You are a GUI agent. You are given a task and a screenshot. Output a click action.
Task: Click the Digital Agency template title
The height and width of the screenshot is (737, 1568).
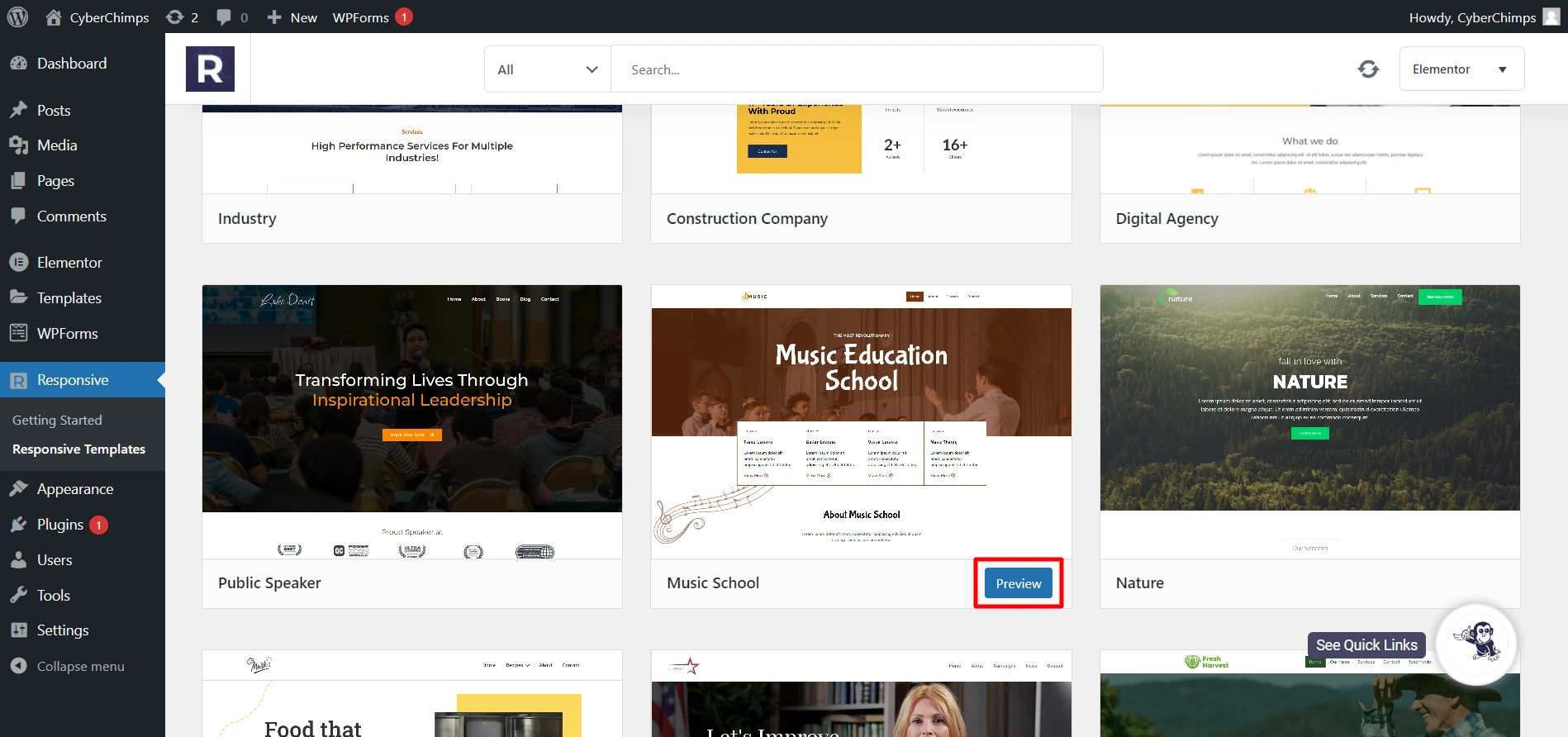1166,219
